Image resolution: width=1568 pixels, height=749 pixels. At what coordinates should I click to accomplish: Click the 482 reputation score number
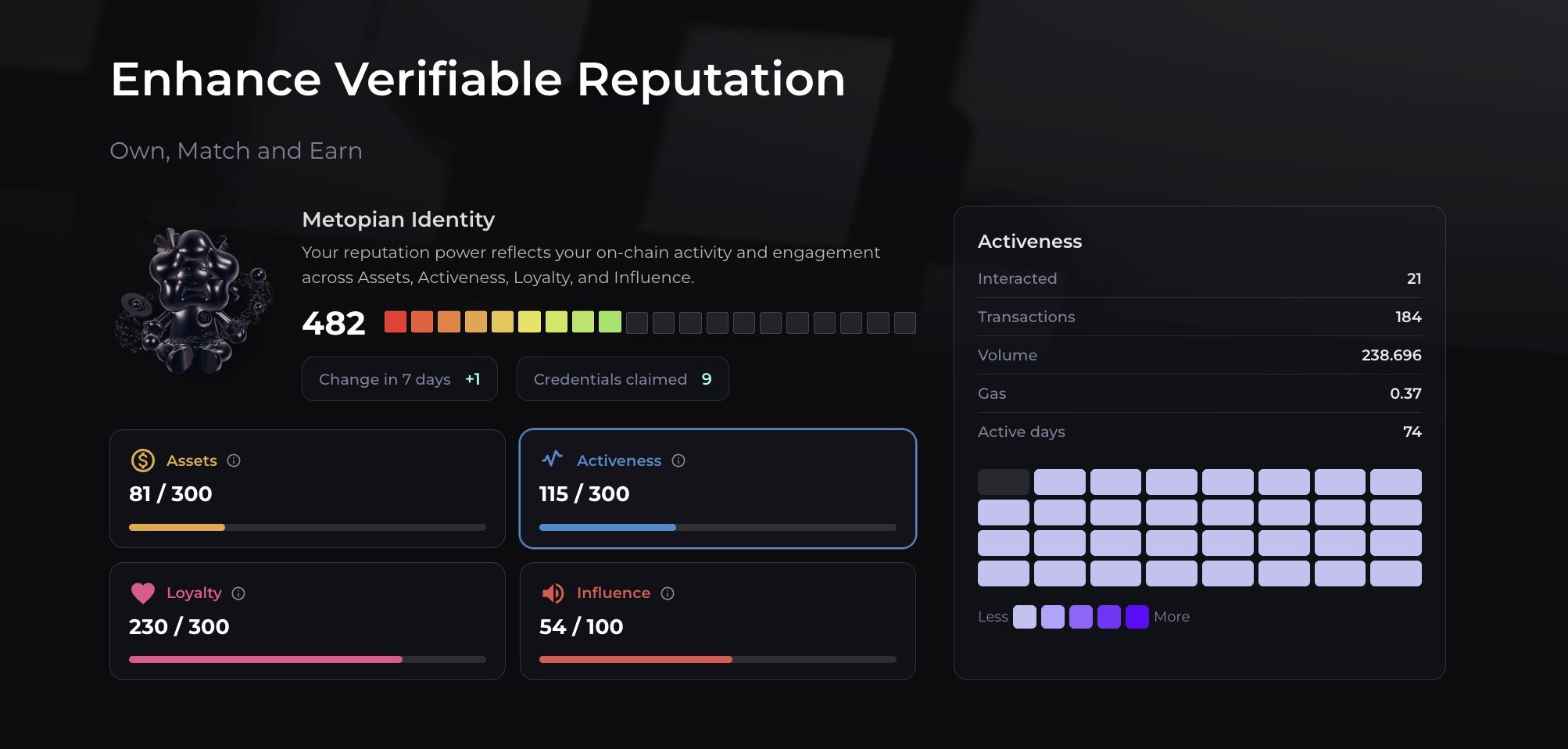click(x=334, y=323)
